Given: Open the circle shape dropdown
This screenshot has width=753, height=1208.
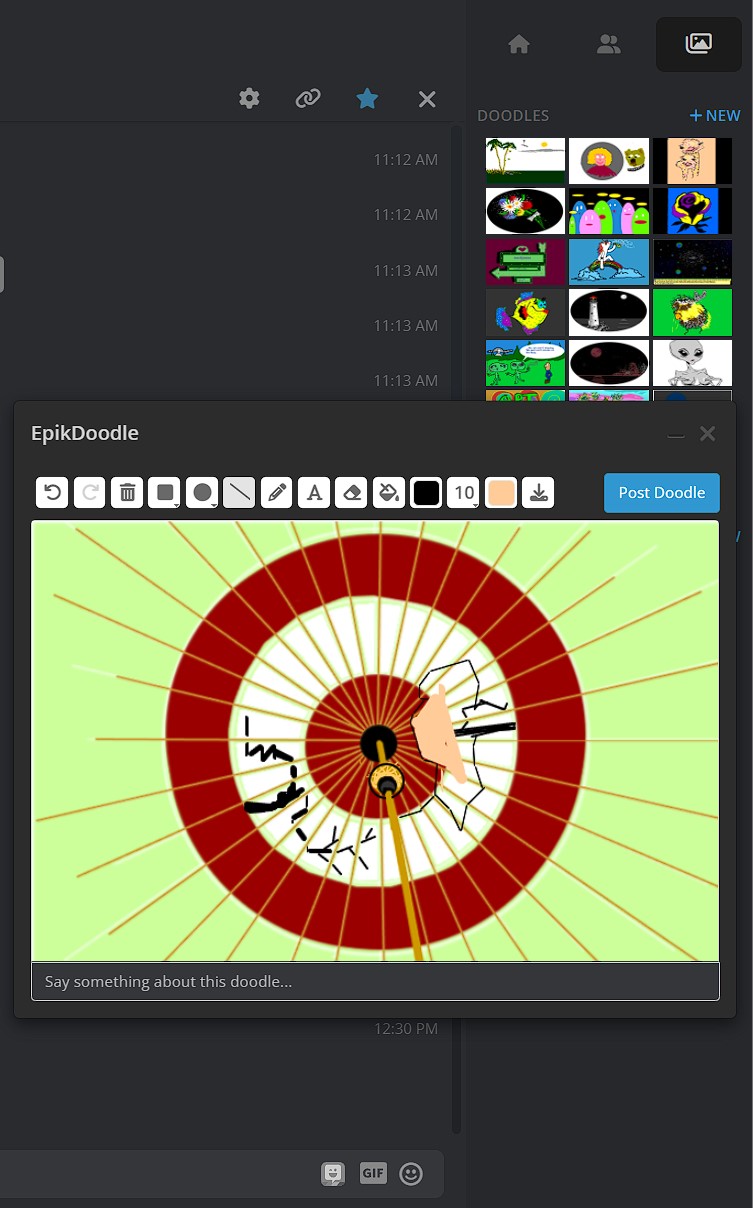Looking at the screenshot, I should (x=202, y=492).
